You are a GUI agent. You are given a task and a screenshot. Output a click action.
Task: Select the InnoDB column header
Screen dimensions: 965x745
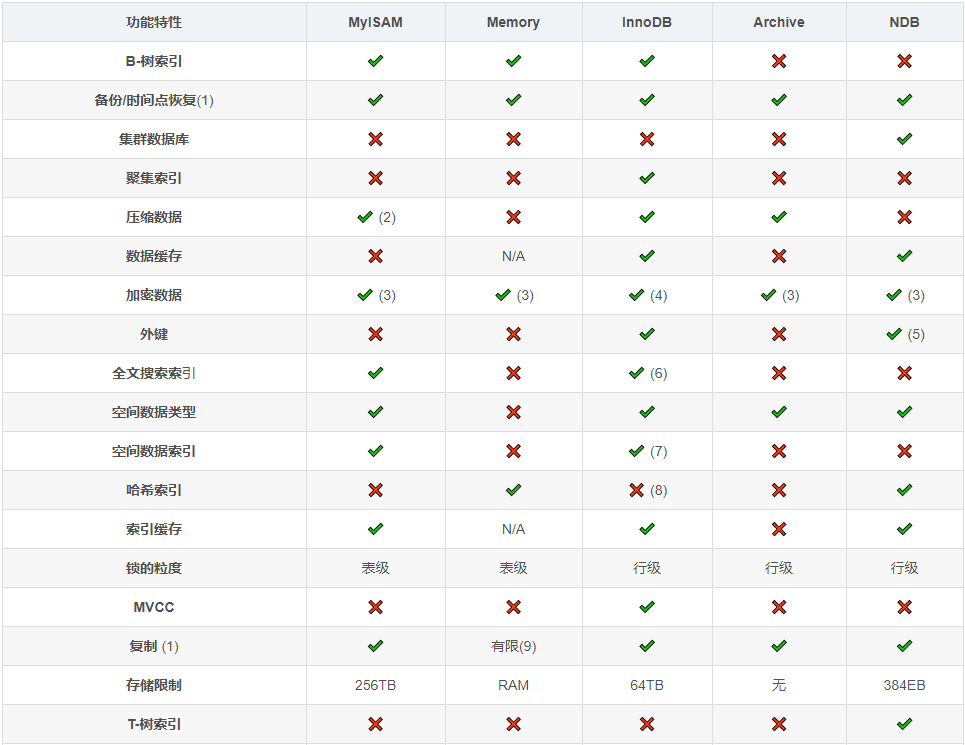point(647,22)
